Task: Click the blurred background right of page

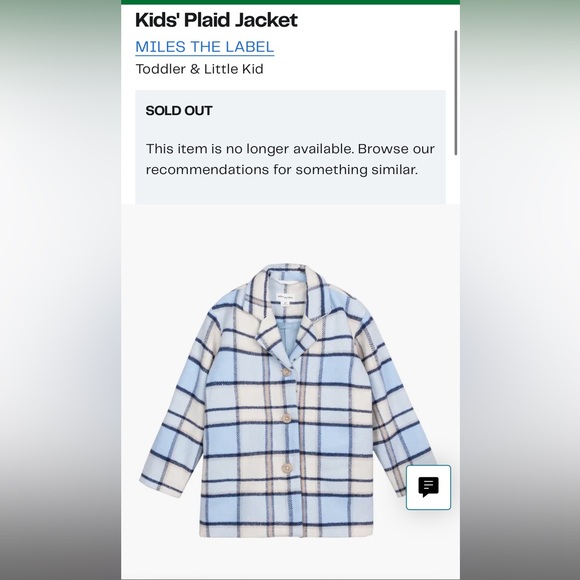Action: [x=520, y=290]
